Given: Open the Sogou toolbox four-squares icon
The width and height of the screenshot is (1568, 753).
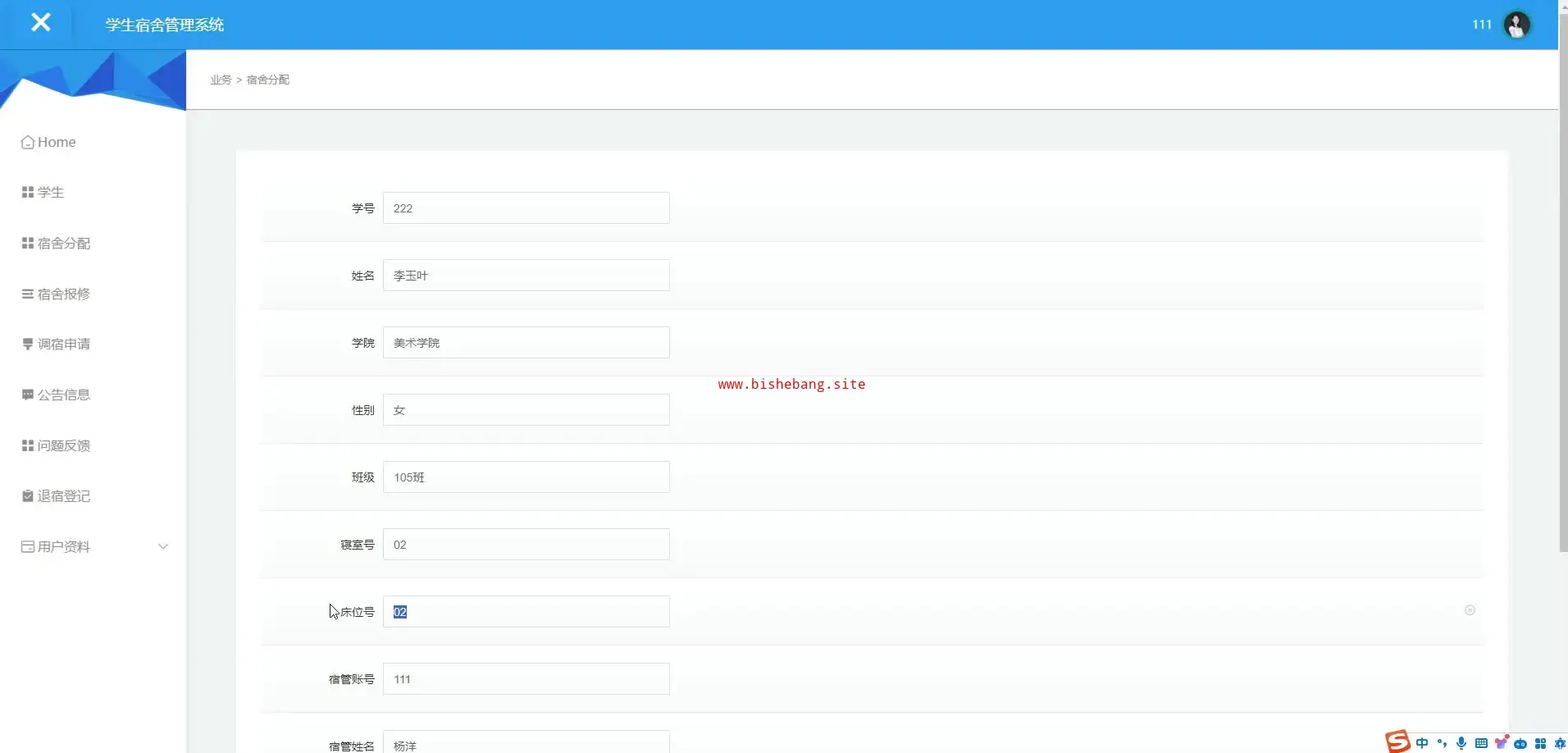Looking at the screenshot, I should [x=1540, y=743].
